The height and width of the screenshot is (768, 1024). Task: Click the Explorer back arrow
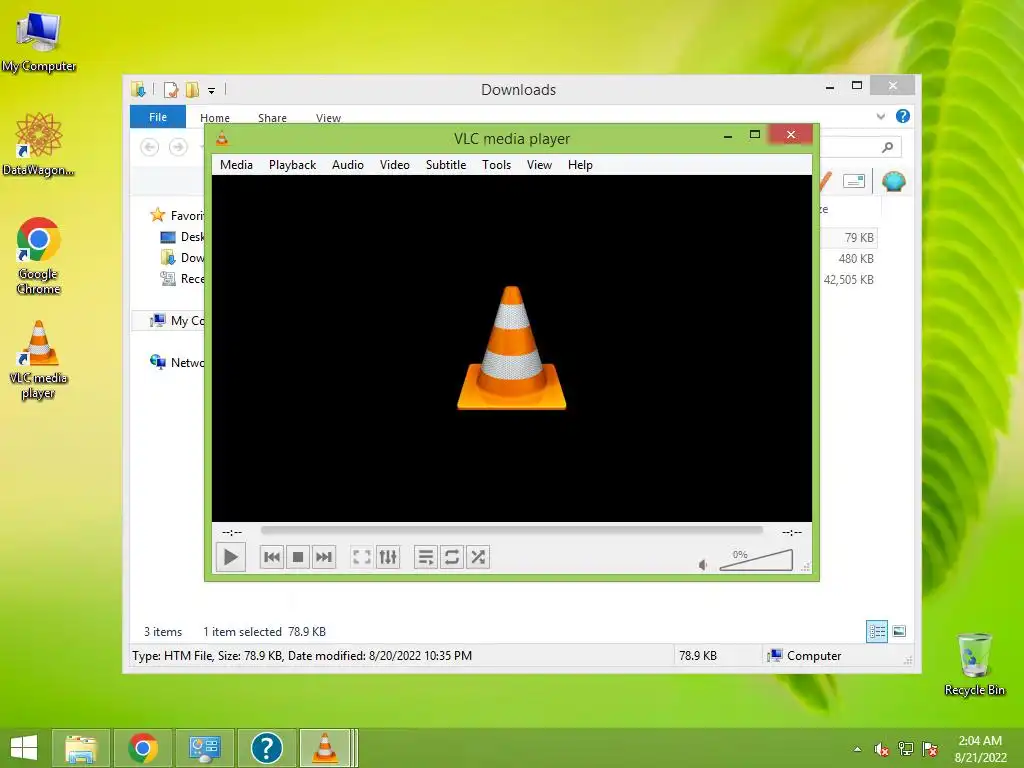[150, 147]
